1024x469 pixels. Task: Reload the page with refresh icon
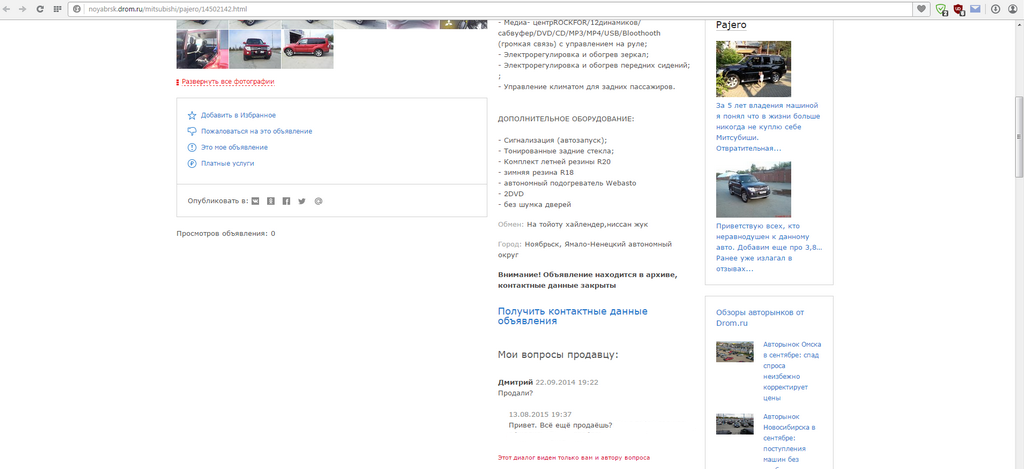pos(40,9)
